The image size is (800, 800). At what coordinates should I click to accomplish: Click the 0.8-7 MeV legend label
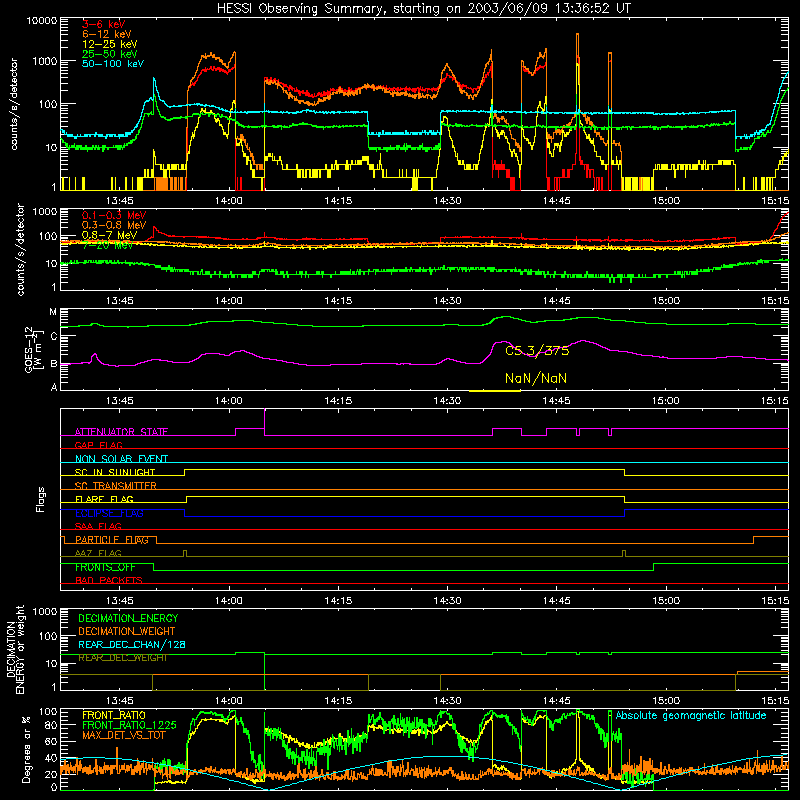110,235
